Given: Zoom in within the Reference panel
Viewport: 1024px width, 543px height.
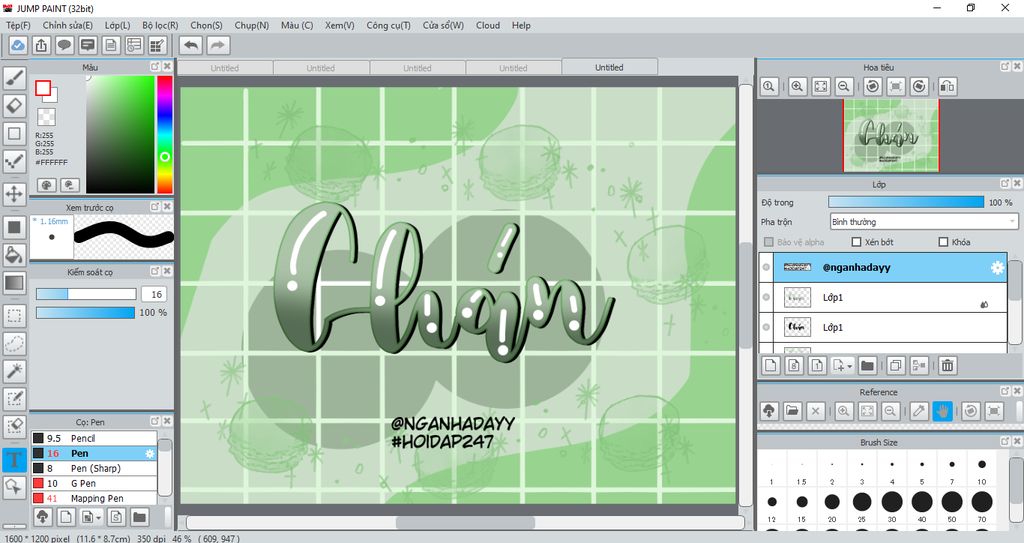Looking at the screenshot, I should tap(844, 411).
